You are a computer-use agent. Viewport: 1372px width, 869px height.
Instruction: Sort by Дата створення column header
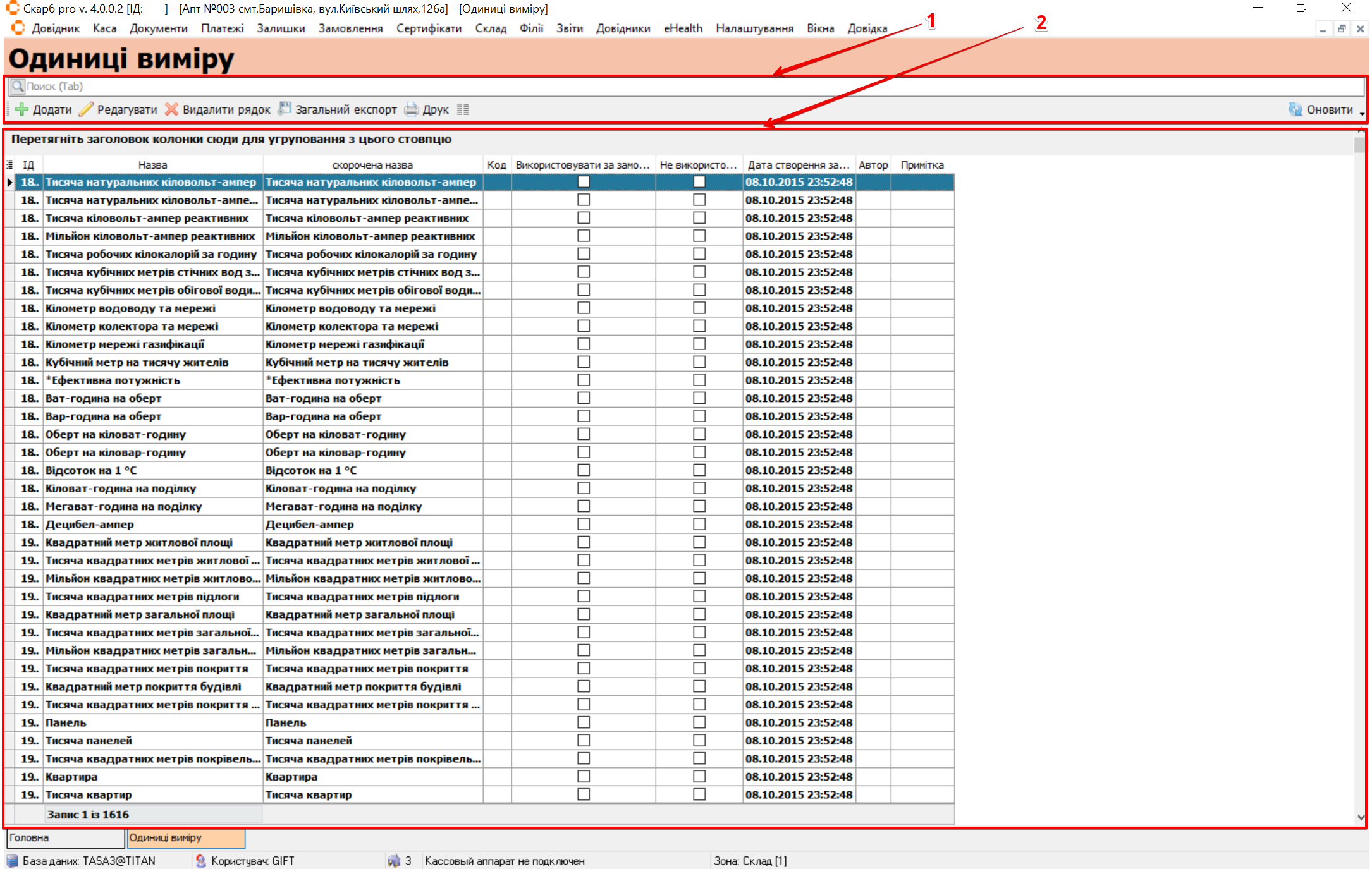(x=798, y=165)
